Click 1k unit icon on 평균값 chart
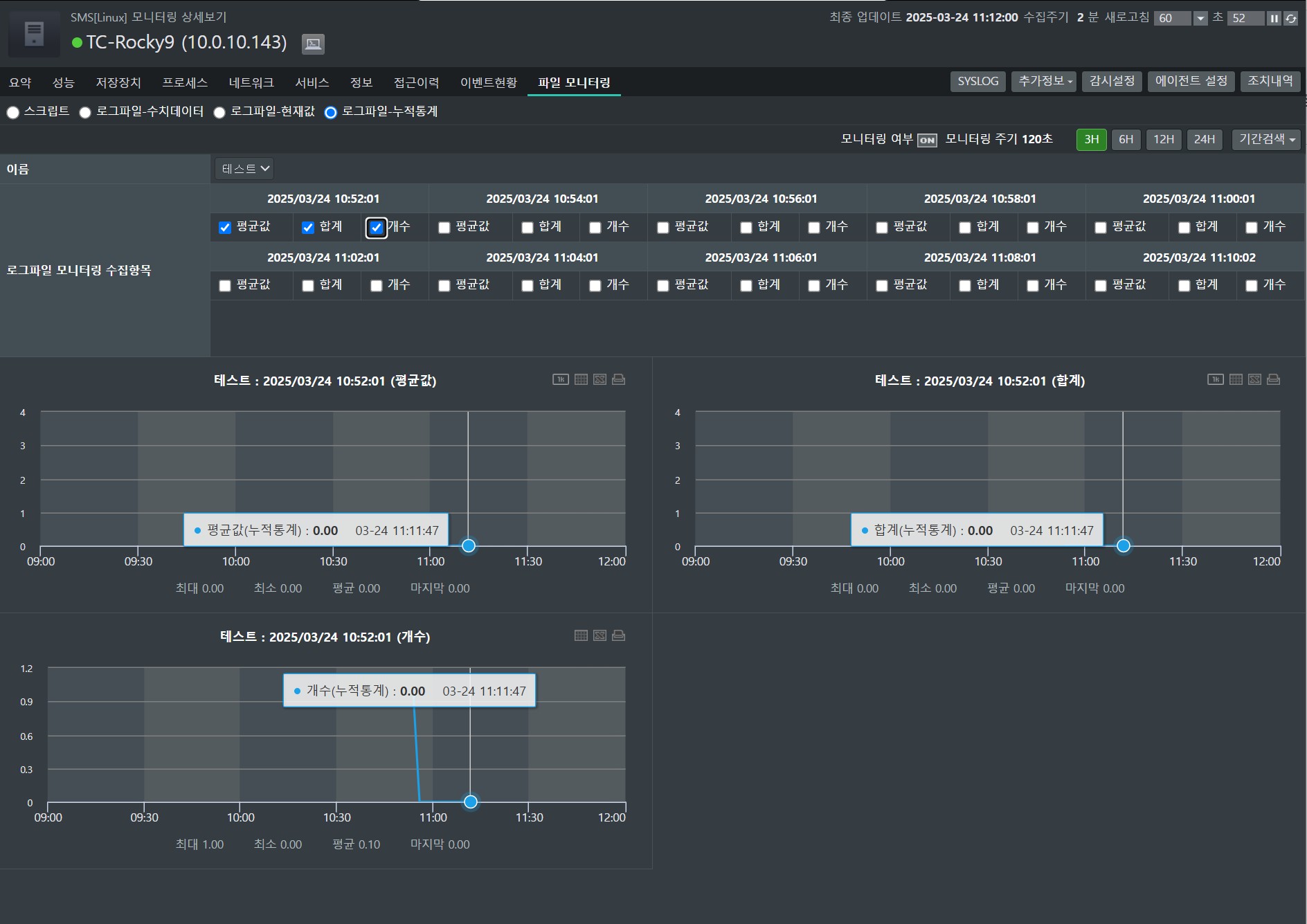 coord(560,379)
